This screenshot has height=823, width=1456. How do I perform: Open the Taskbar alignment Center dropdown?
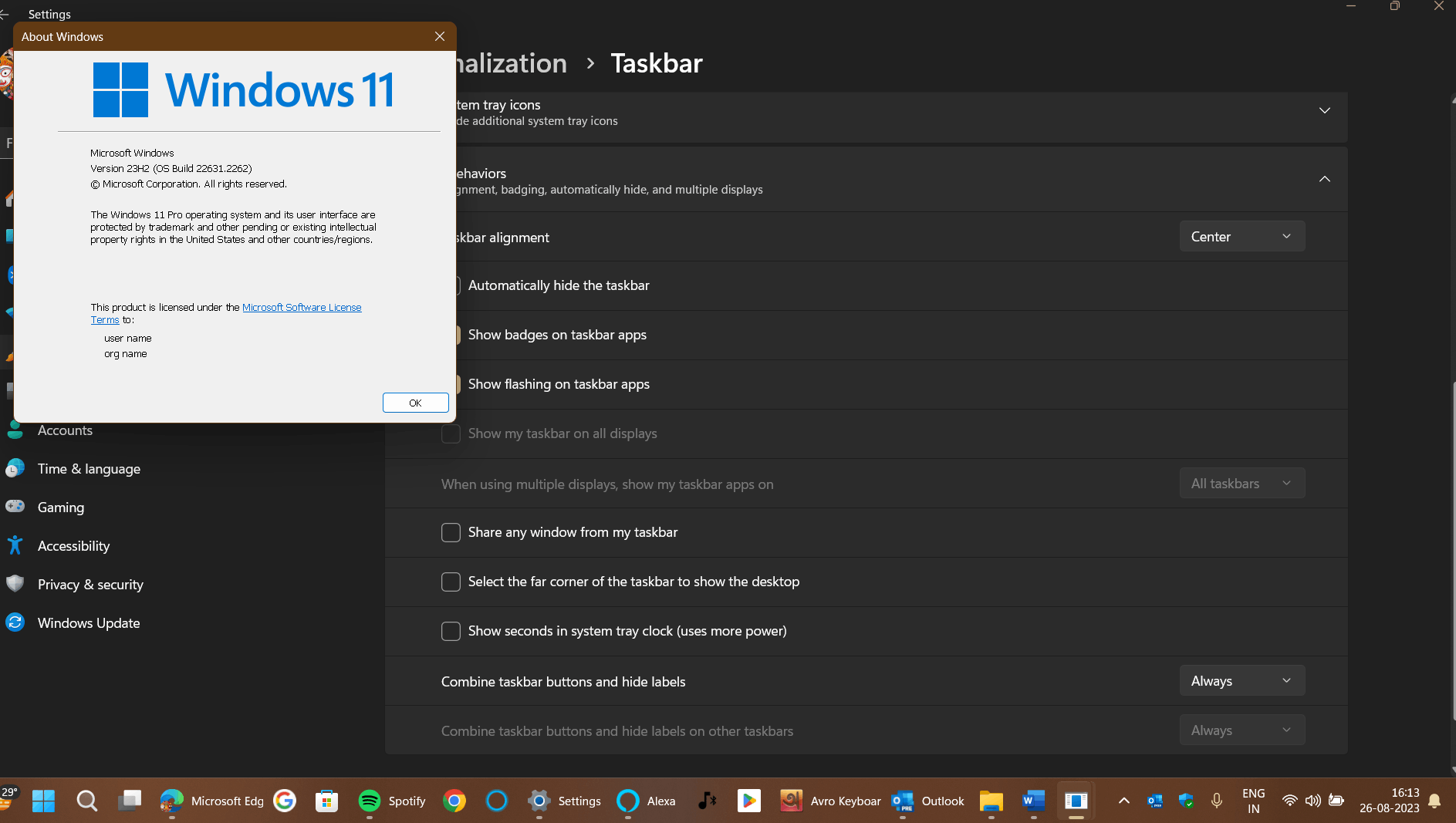1242,236
